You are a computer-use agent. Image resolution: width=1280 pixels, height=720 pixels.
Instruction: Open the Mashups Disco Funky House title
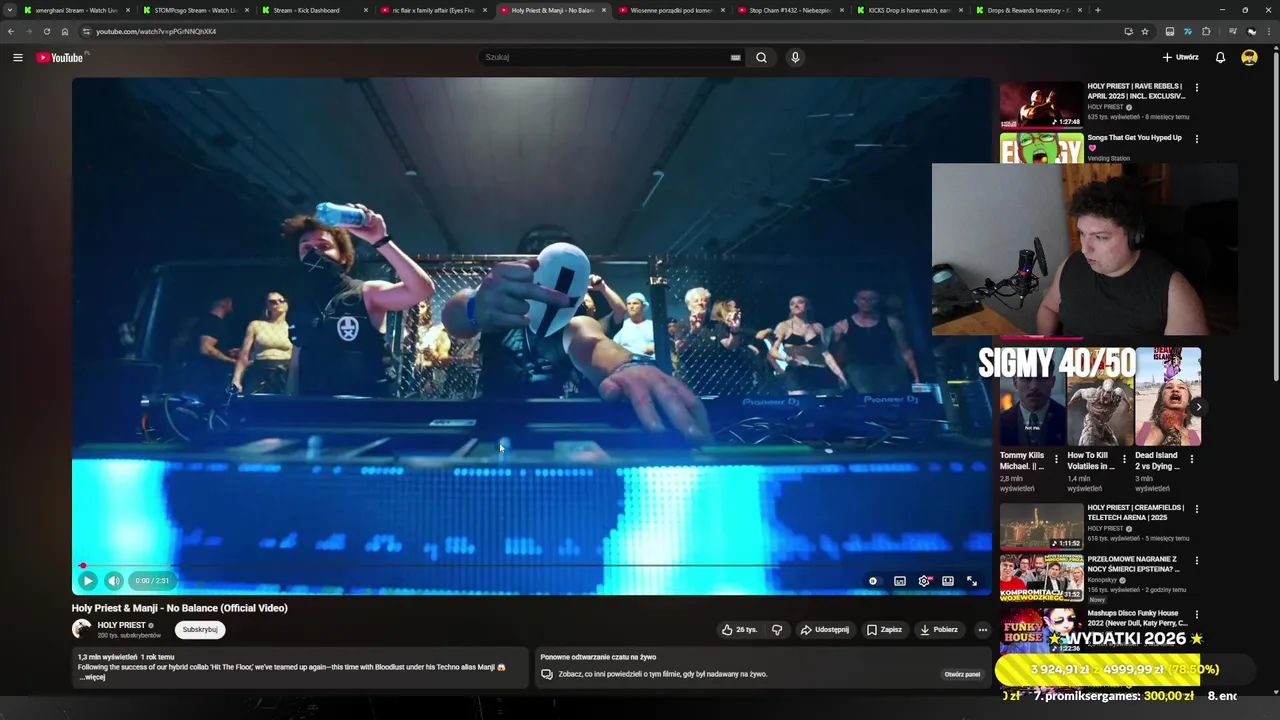click(x=1137, y=618)
